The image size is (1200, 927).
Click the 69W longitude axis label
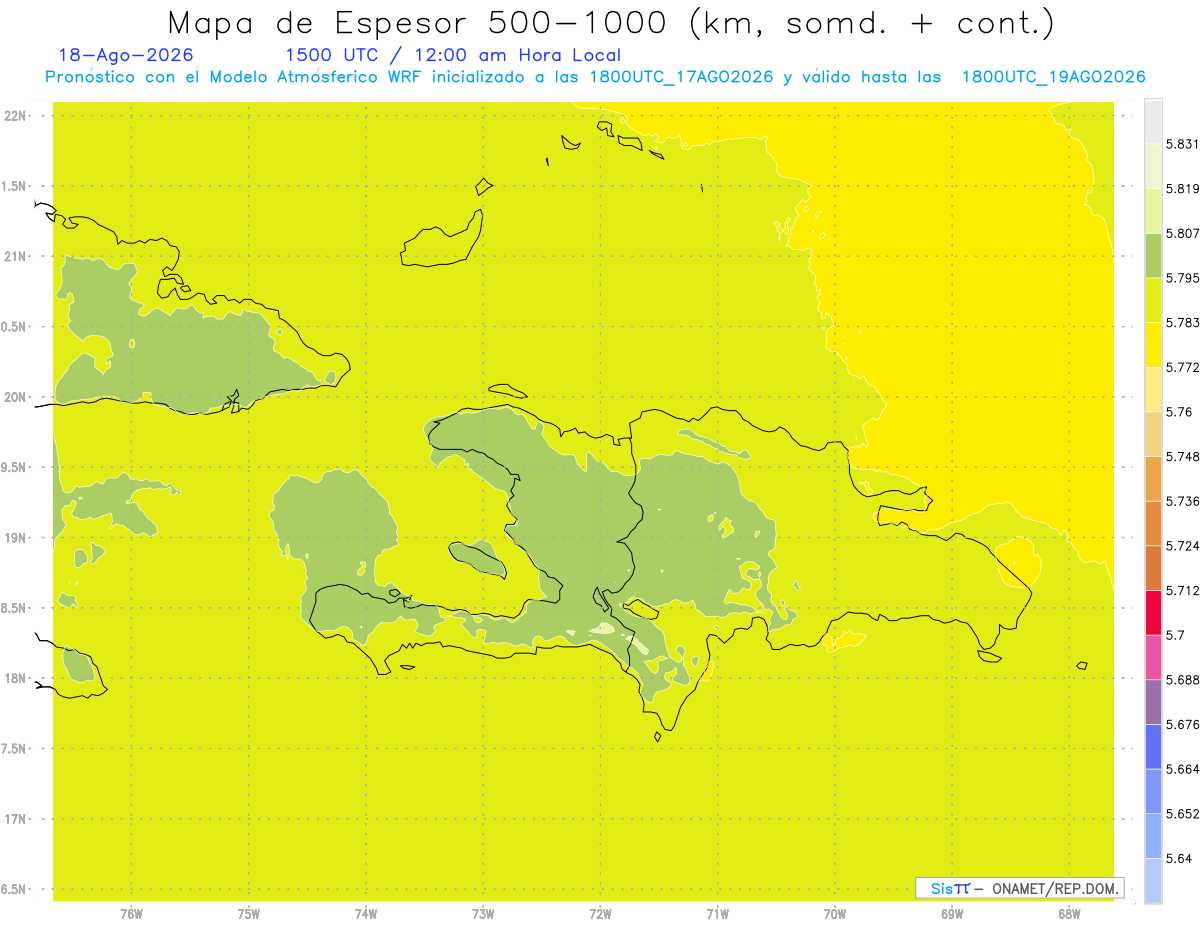pos(952,913)
